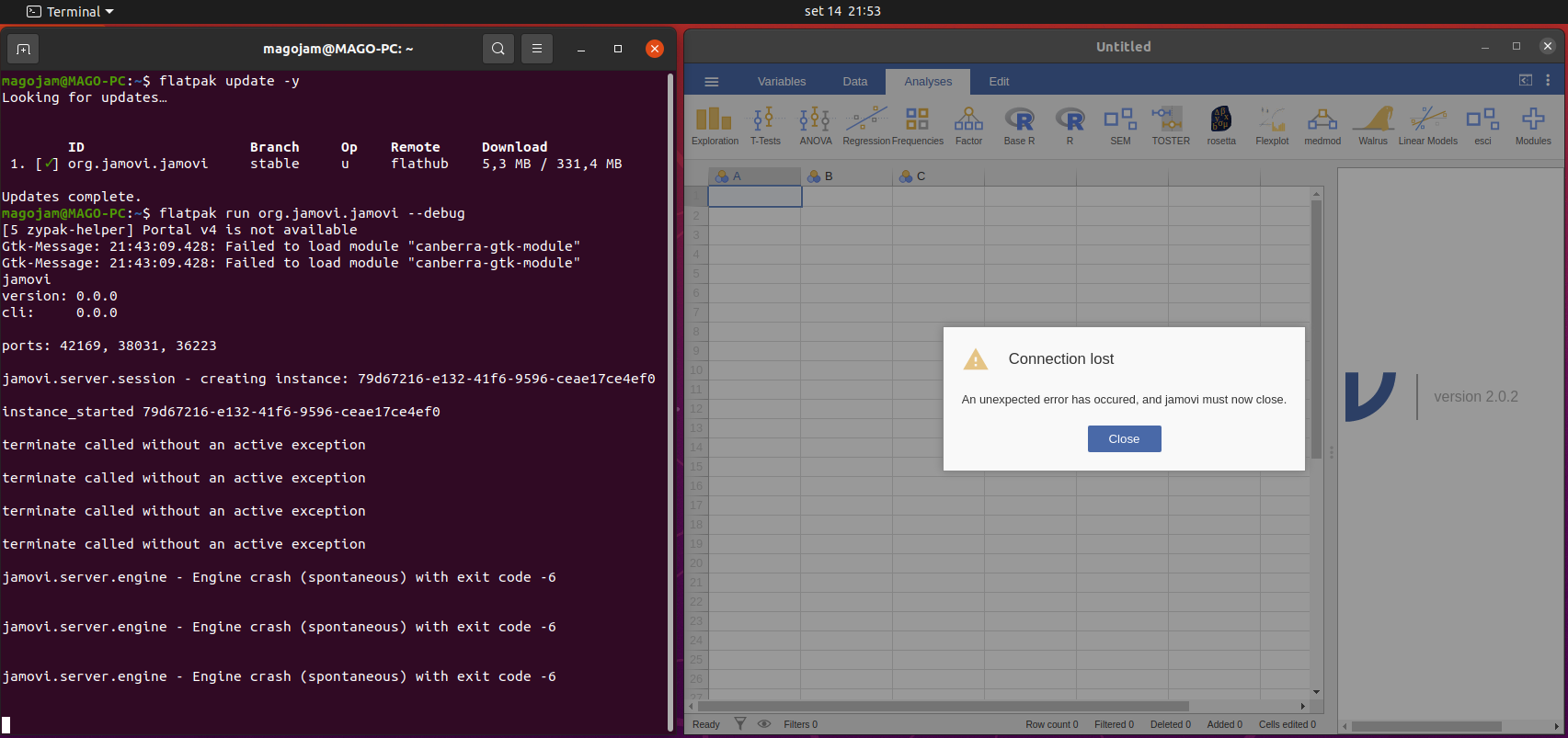
Task: Open jamovi kebab options menu
Action: point(1548,80)
